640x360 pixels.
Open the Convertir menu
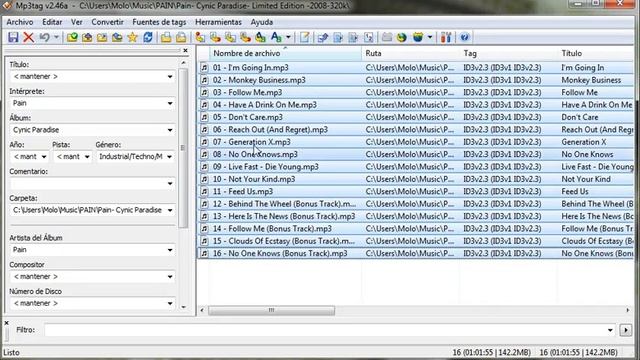tap(107, 22)
